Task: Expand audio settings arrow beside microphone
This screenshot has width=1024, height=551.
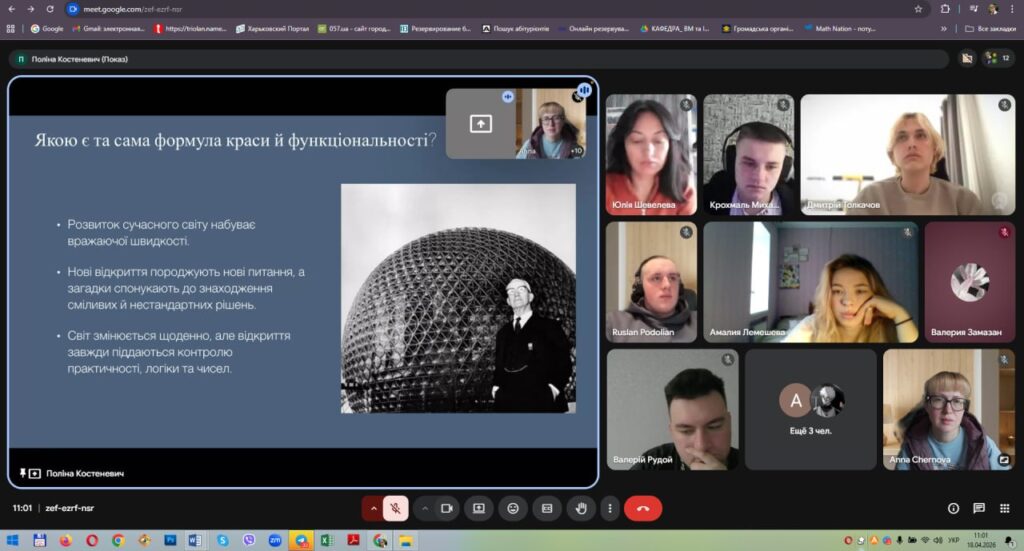Action: 373,508
